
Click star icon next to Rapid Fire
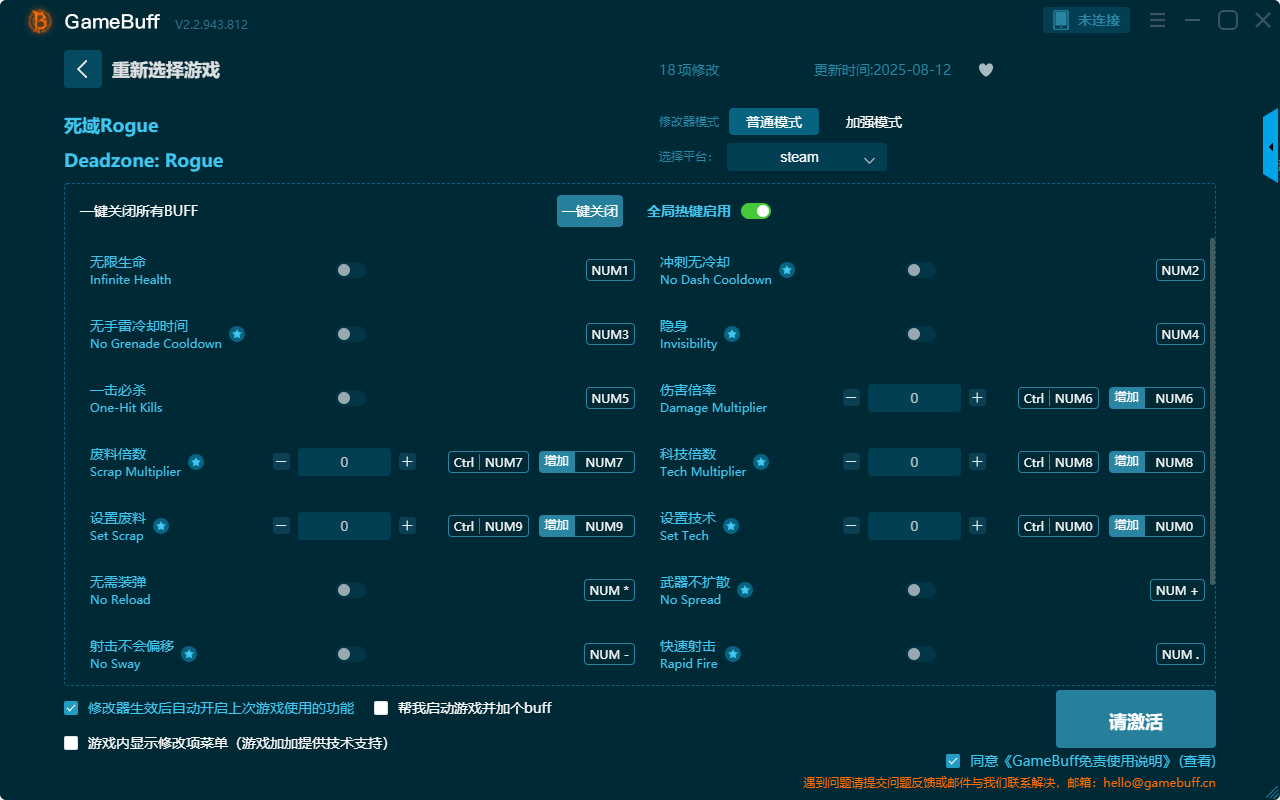coord(733,654)
